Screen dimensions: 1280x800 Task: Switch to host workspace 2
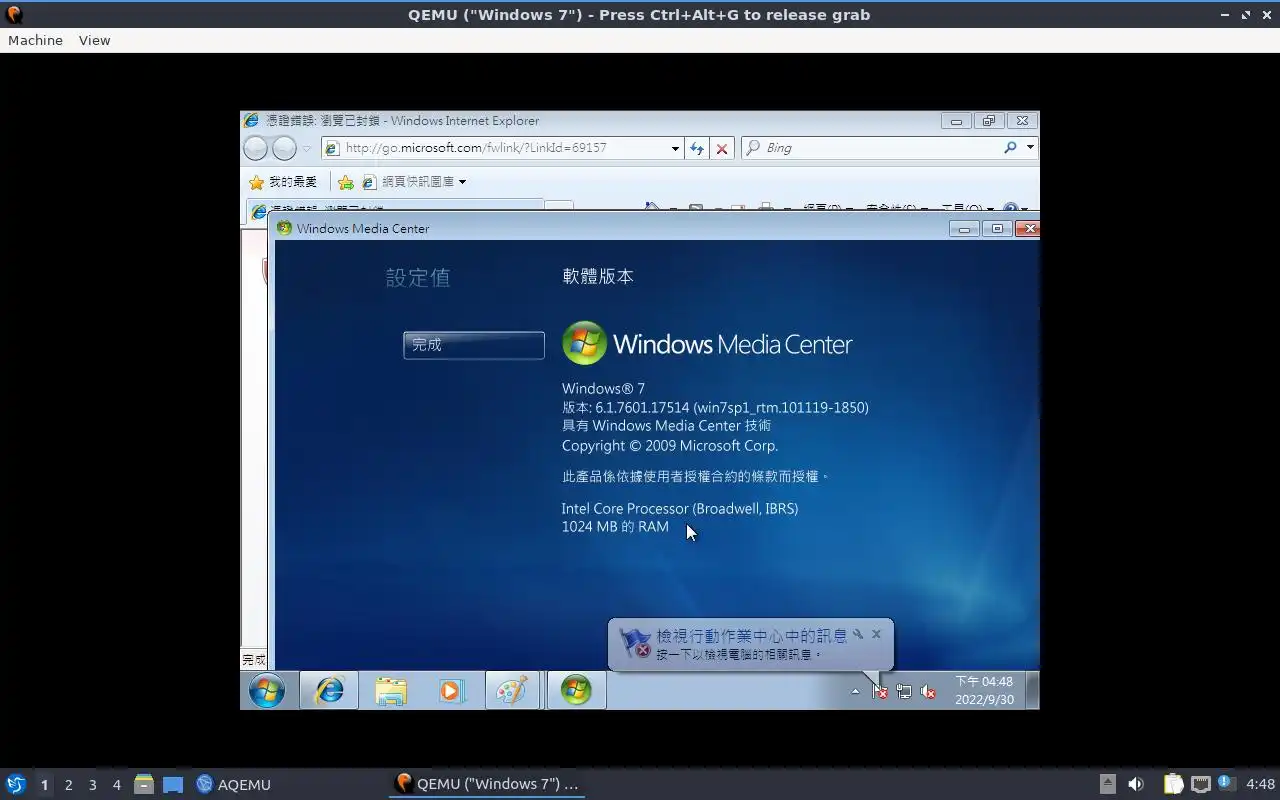(68, 785)
